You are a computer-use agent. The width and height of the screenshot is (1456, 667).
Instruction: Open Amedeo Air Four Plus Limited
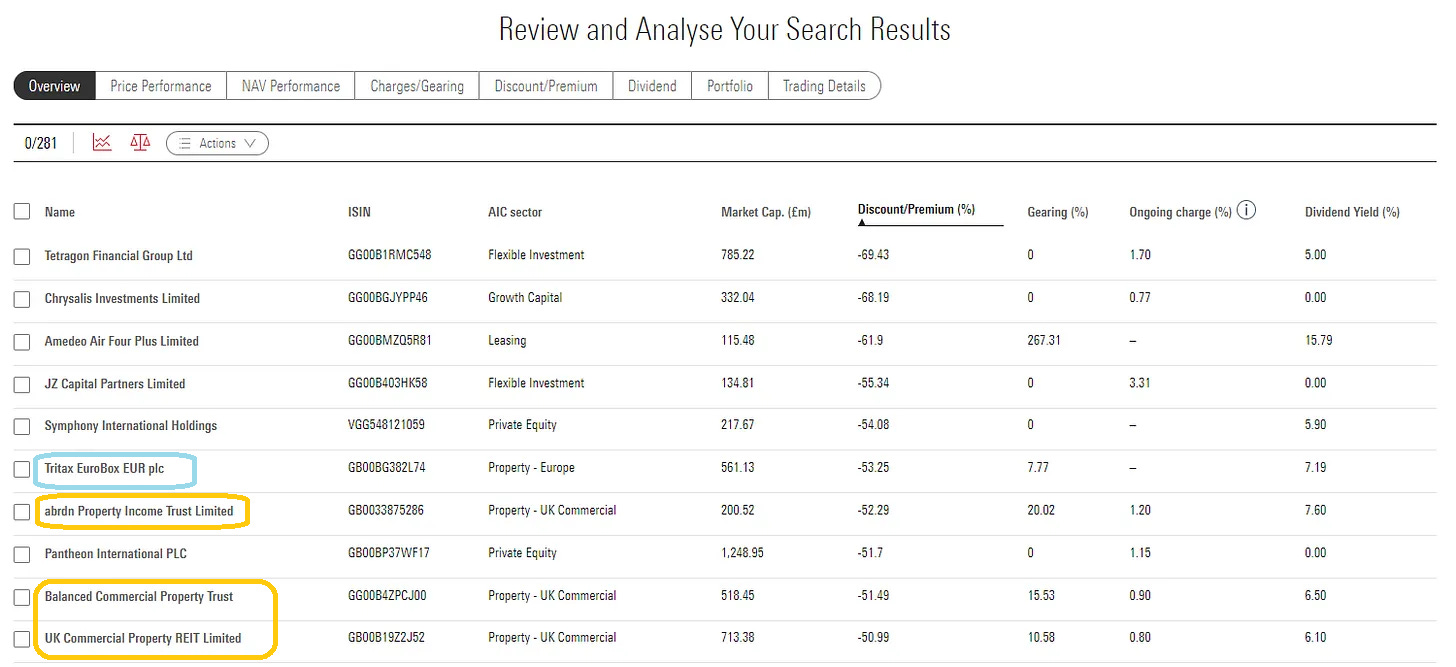click(122, 341)
